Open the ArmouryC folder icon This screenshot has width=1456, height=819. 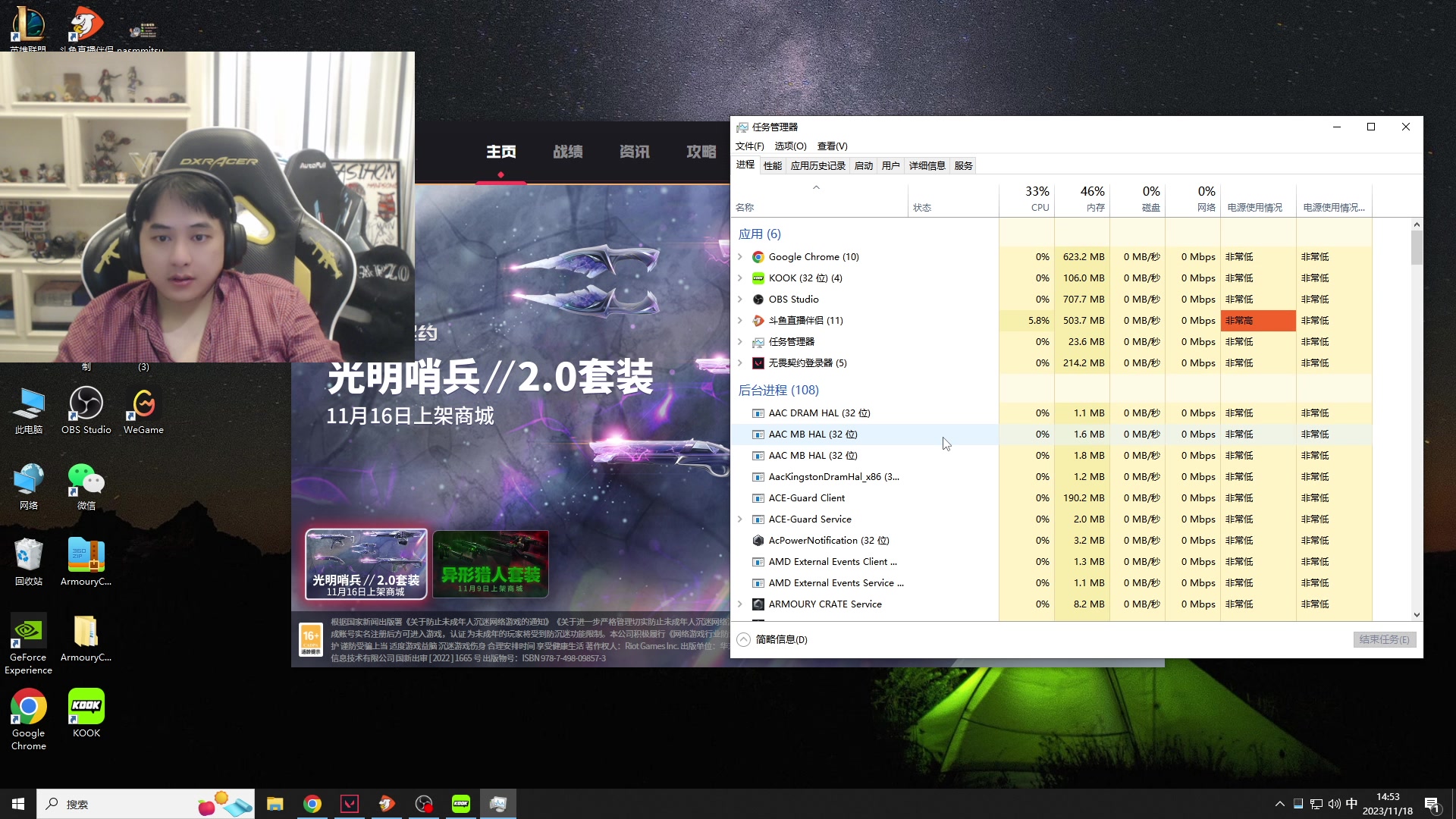click(x=86, y=638)
